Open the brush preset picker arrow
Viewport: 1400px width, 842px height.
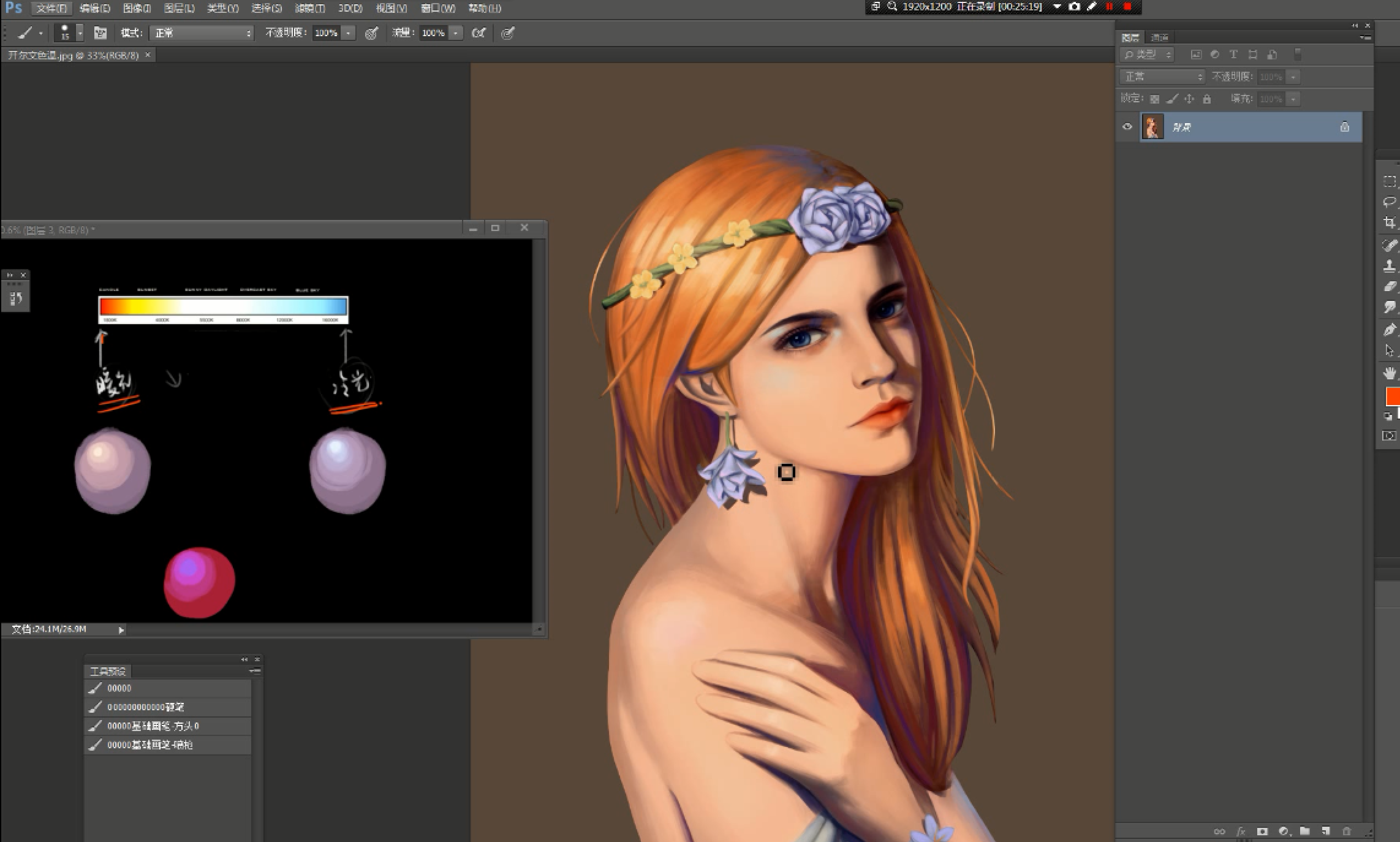[80, 33]
